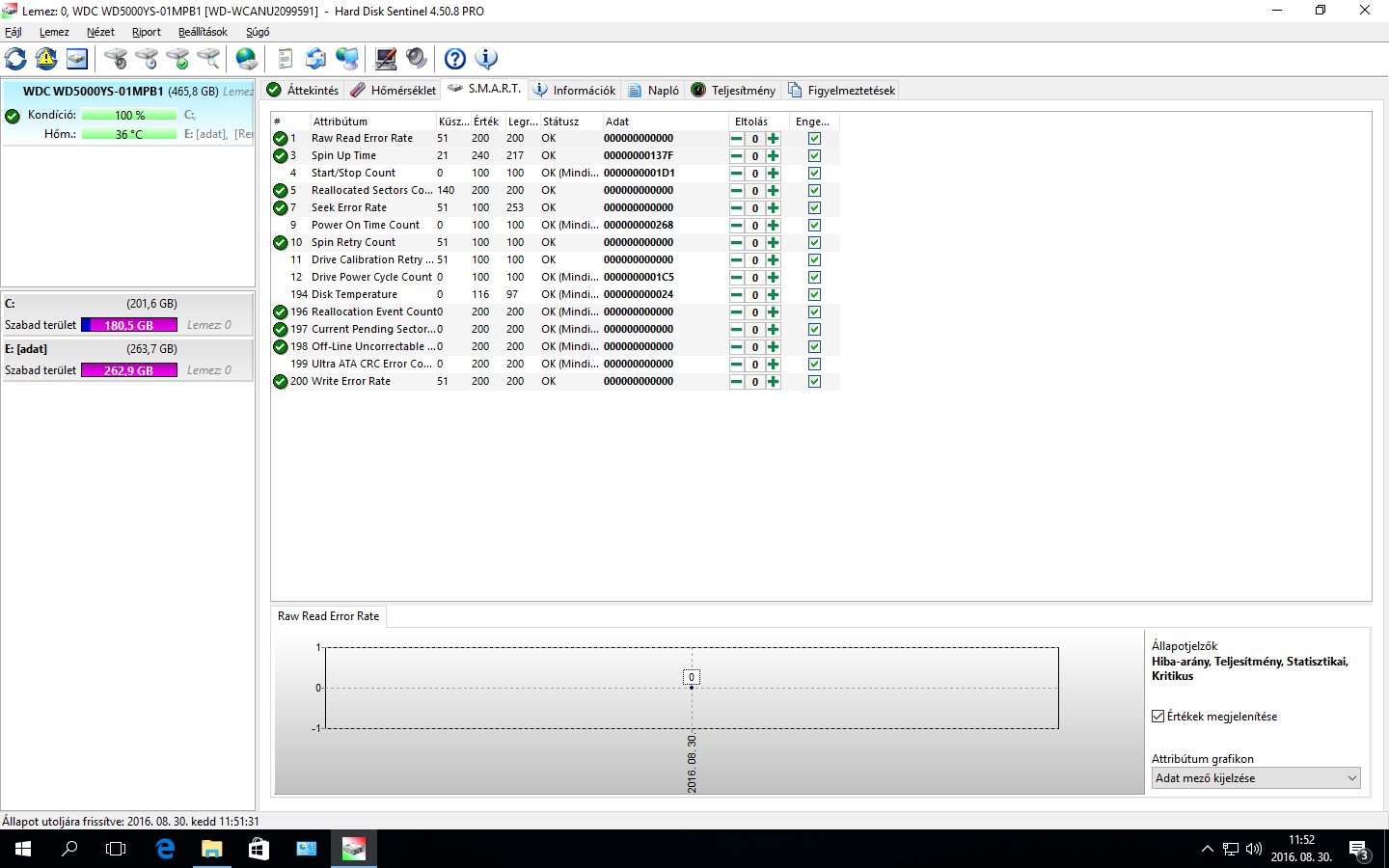
Task: Click the disk with stethoscope test icon
Action: click(116, 59)
